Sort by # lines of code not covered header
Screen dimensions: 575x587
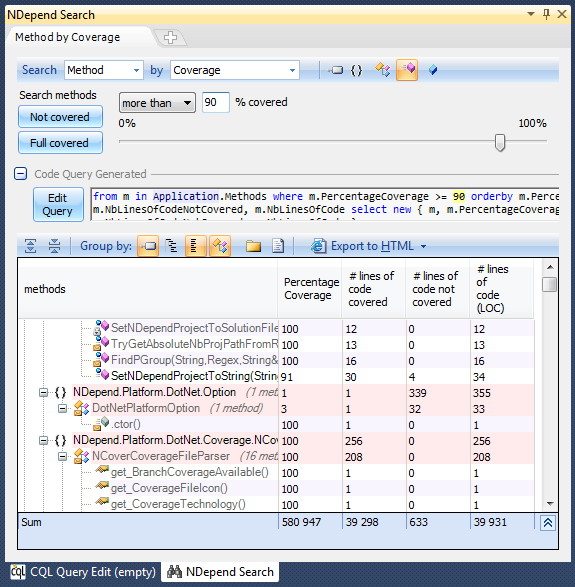pyautogui.click(x=438, y=289)
